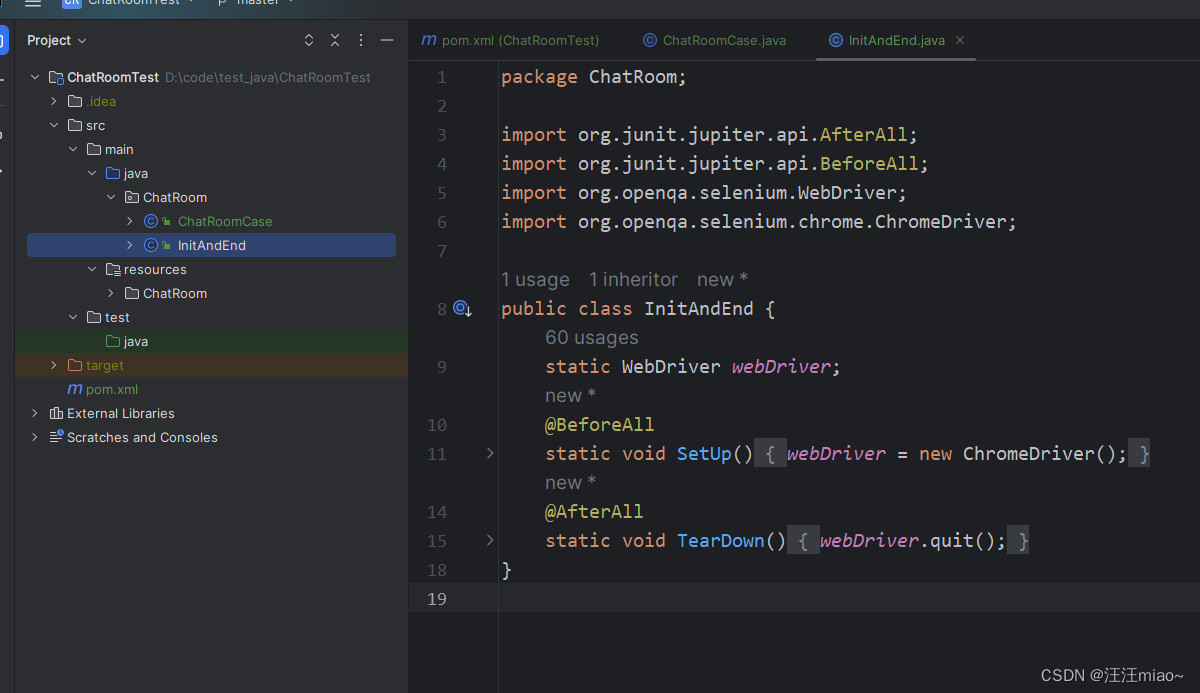
Task: Collapse the src folder chevron
Action: tap(54, 125)
